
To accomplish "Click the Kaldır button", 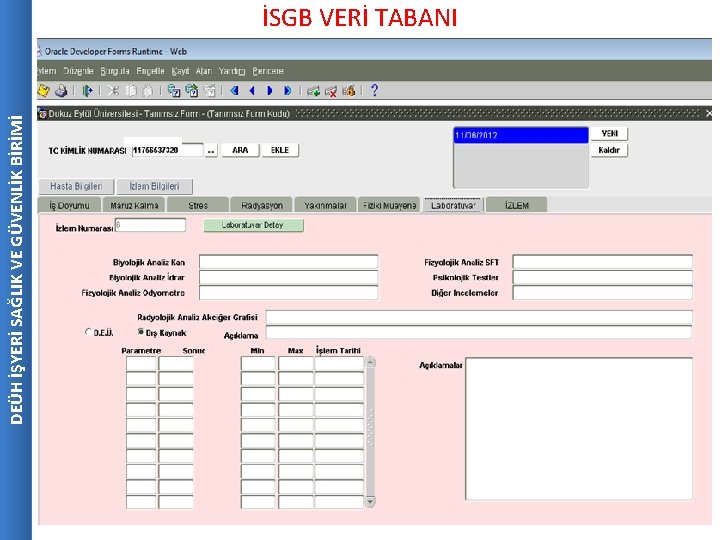I will click(609, 150).
